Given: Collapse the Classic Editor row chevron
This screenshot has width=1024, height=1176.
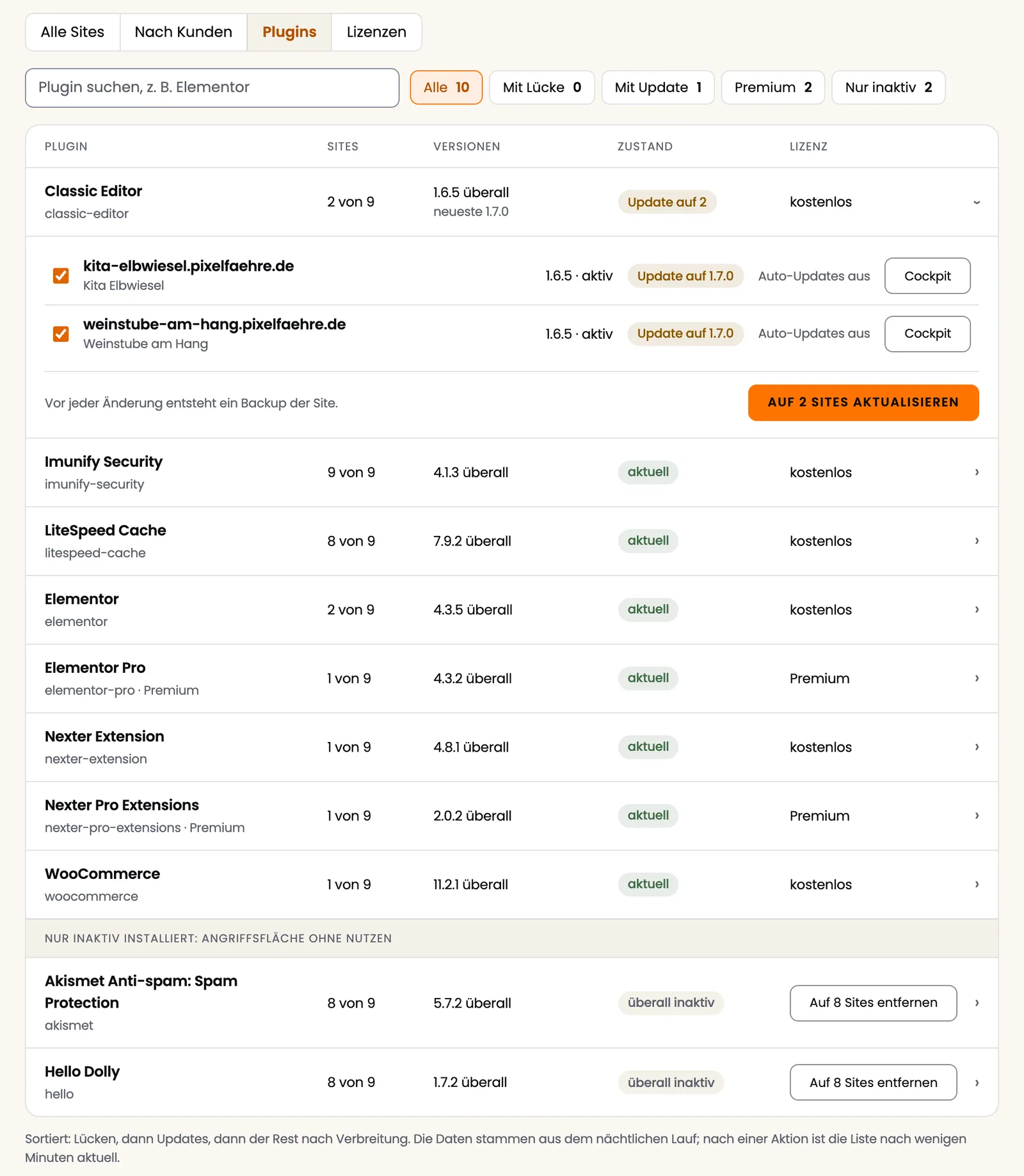Looking at the screenshot, I should (x=977, y=202).
